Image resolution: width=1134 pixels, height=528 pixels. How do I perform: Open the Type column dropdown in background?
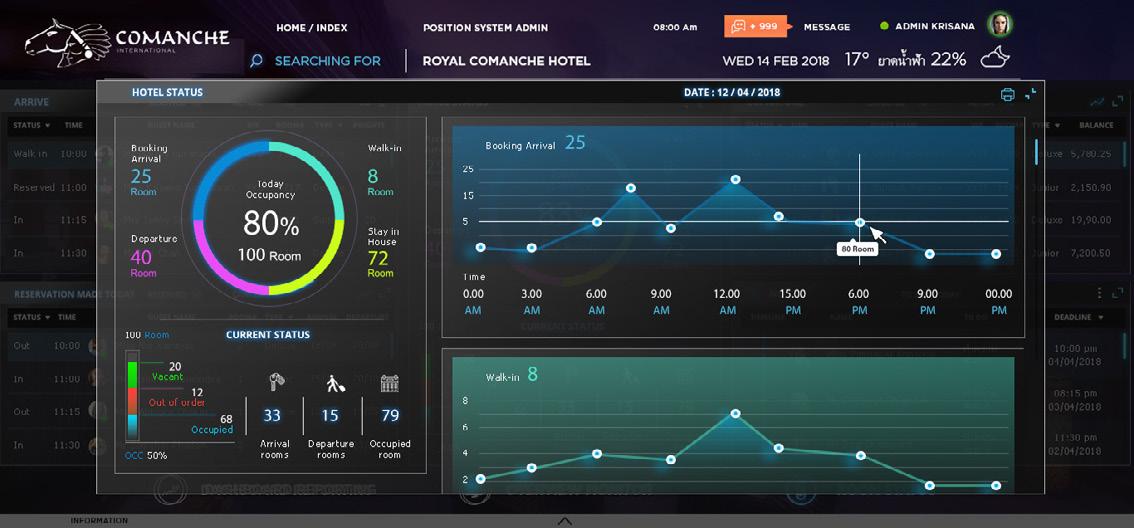tap(1044, 125)
